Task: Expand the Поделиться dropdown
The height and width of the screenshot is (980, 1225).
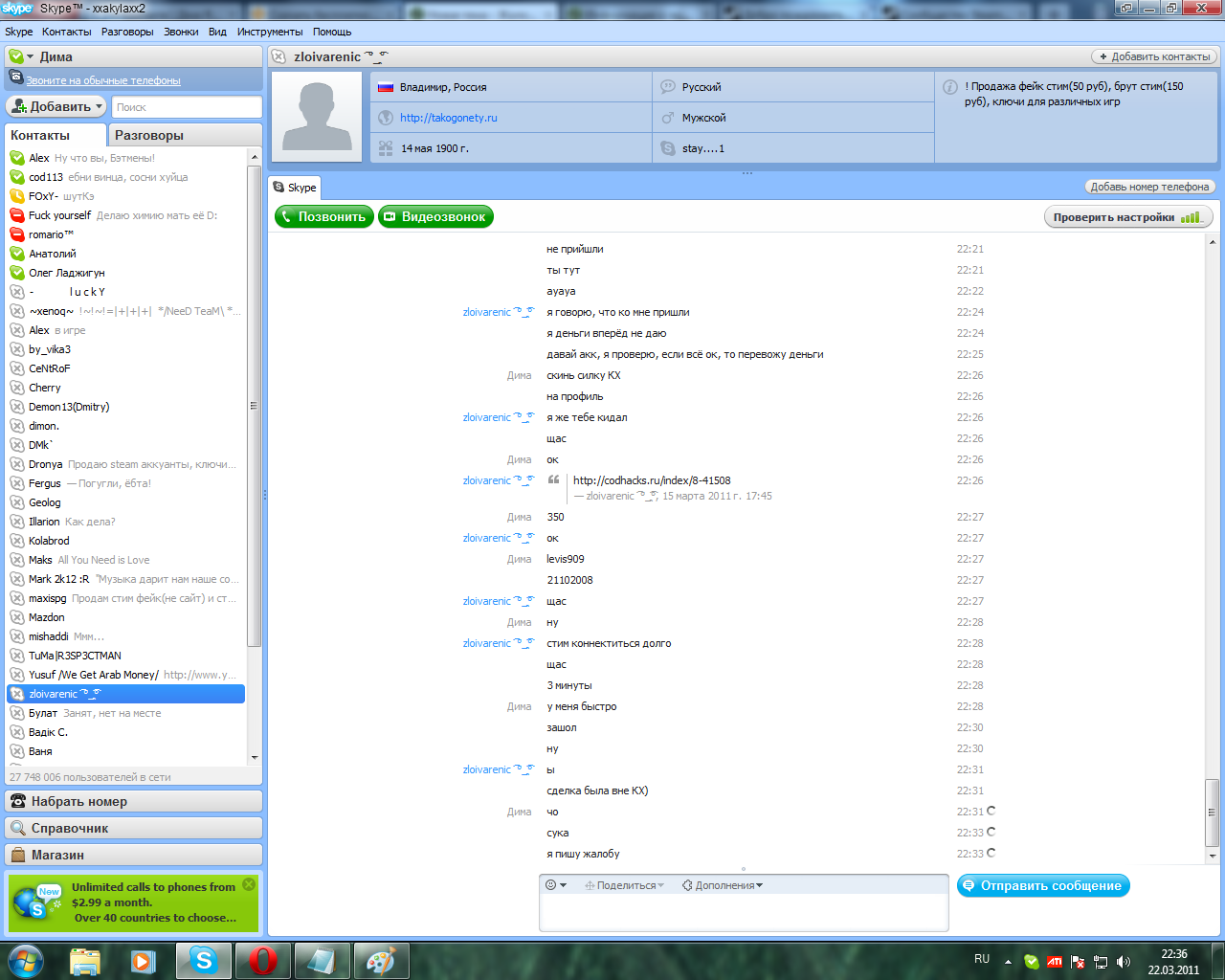Action: 624,885
